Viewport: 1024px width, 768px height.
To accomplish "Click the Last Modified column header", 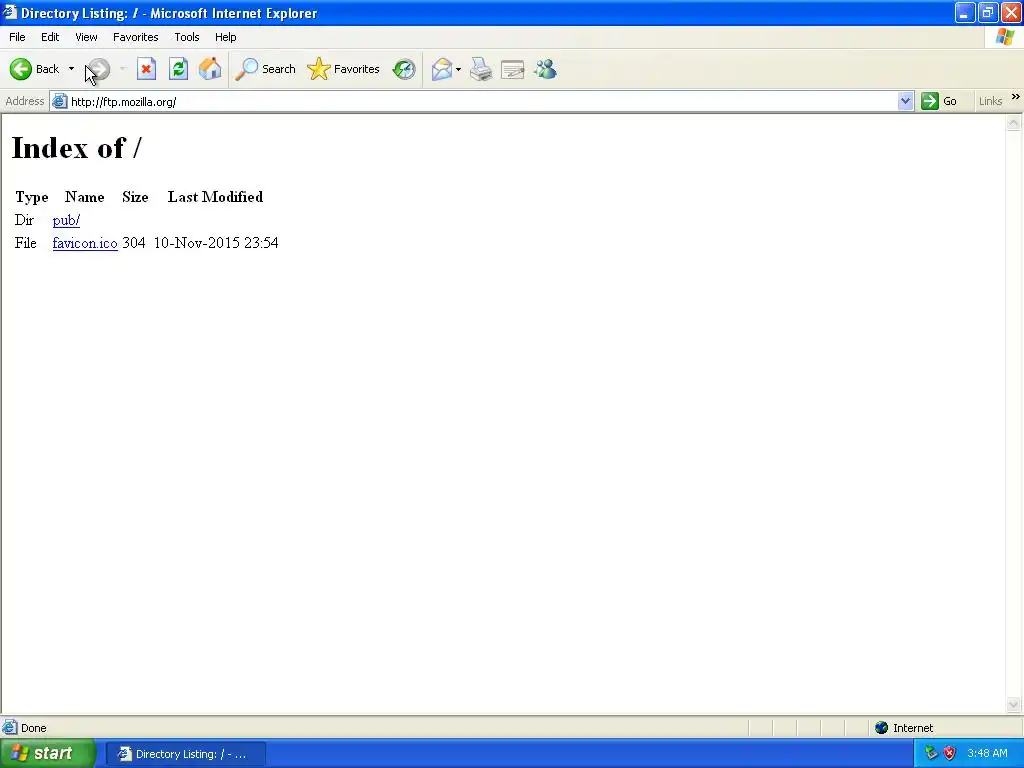I will [215, 197].
